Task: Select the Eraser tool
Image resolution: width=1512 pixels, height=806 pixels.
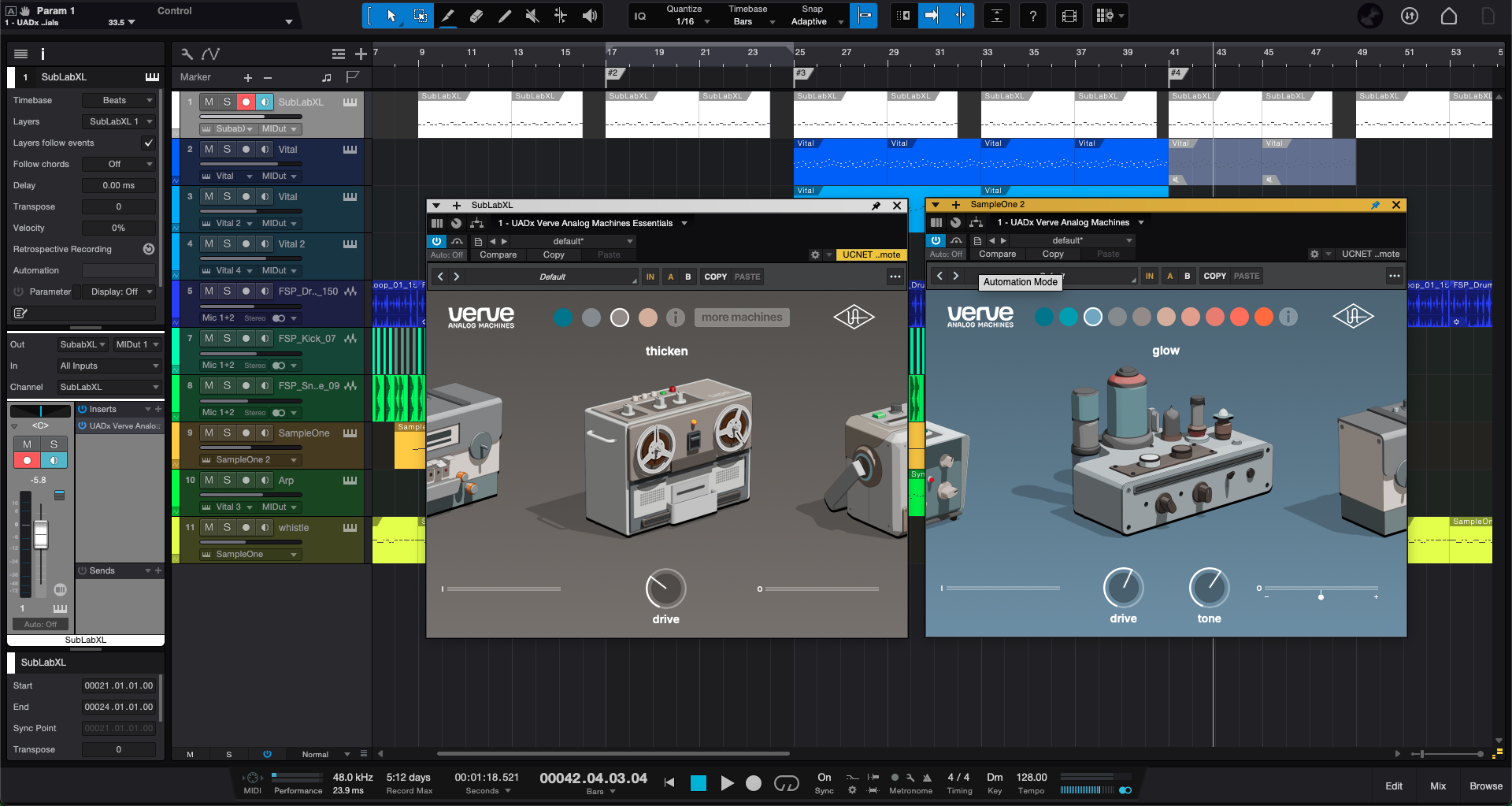Action: pyautogui.click(x=476, y=16)
